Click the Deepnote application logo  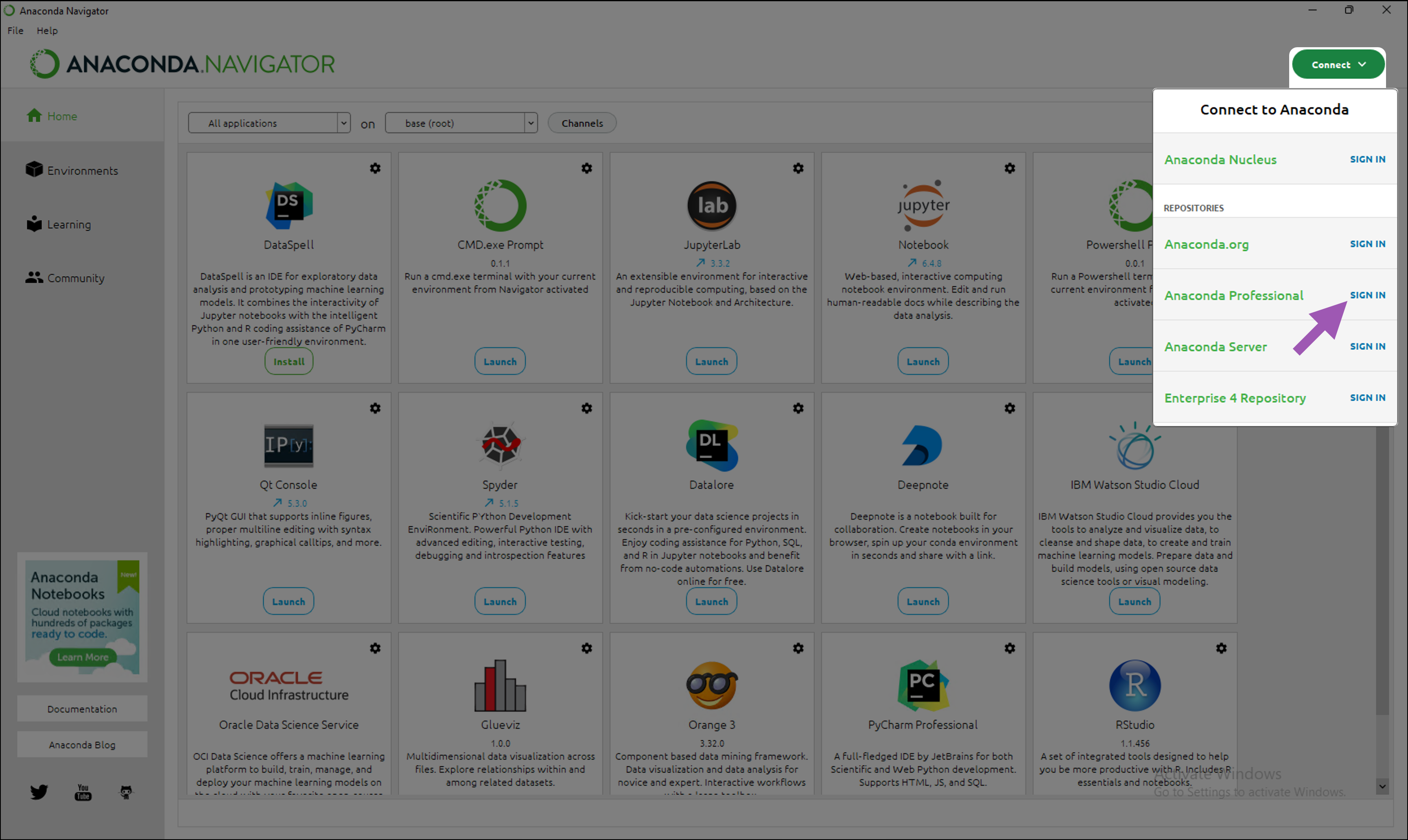point(923,445)
